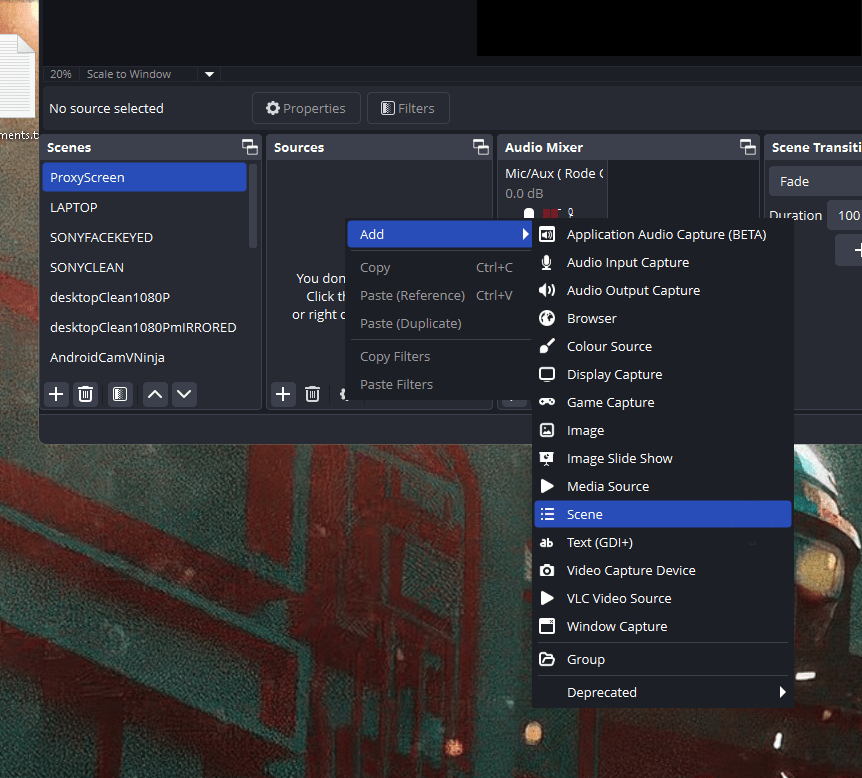Select the AndroidCamVNinja scene
This screenshot has width=862, height=778.
144,357
